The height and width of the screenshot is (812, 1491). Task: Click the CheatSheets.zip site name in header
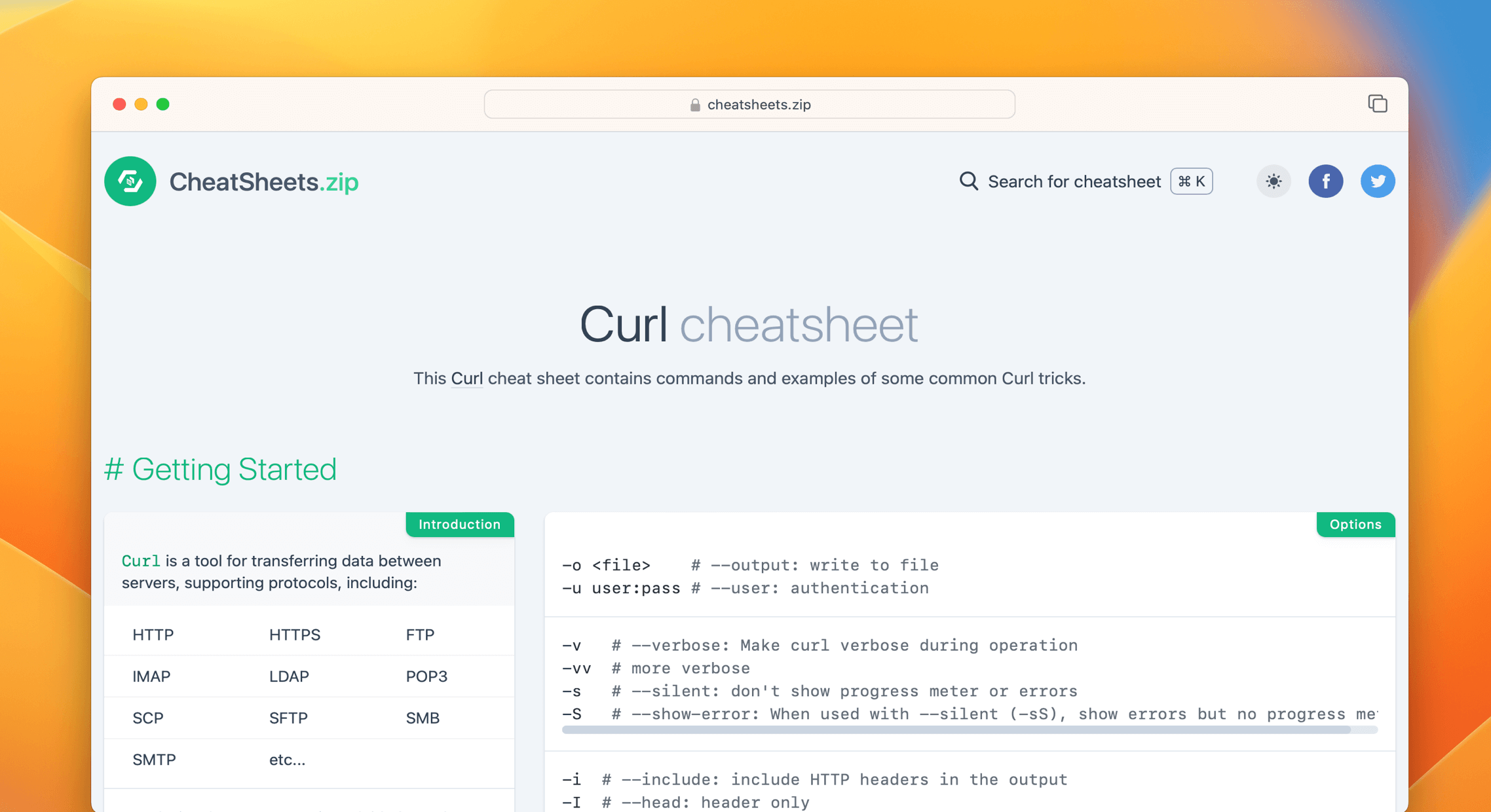[x=263, y=181]
